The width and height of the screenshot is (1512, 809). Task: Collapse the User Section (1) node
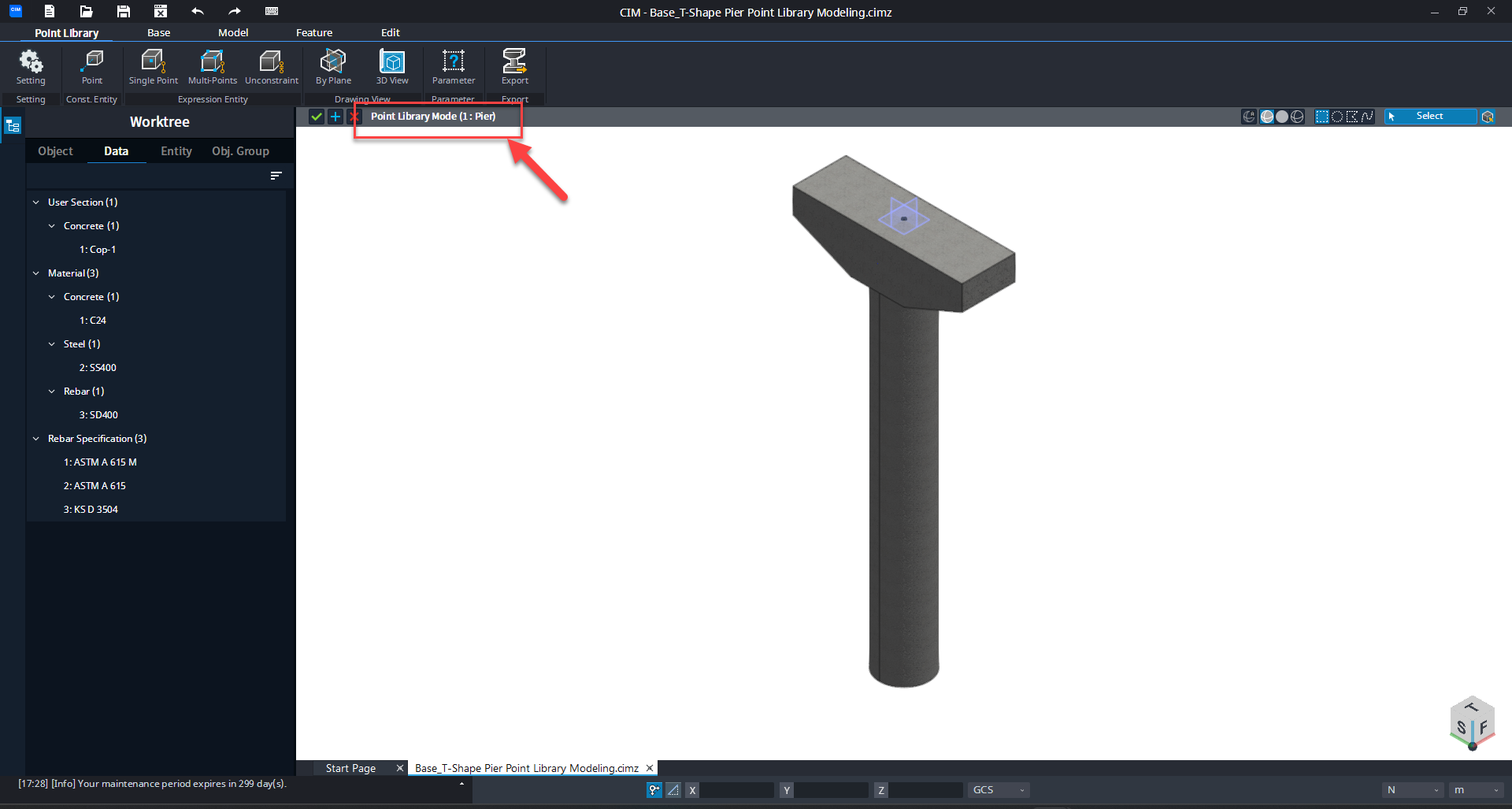36,202
